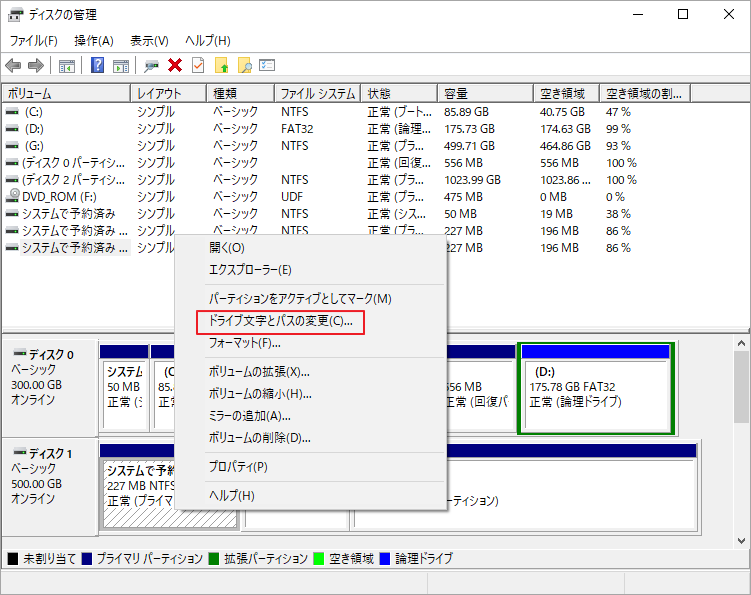This screenshot has width=751, height=595.
Task: Select ドライブ文字とパスの変更(C)...
Action: click(x=311, y=321)
